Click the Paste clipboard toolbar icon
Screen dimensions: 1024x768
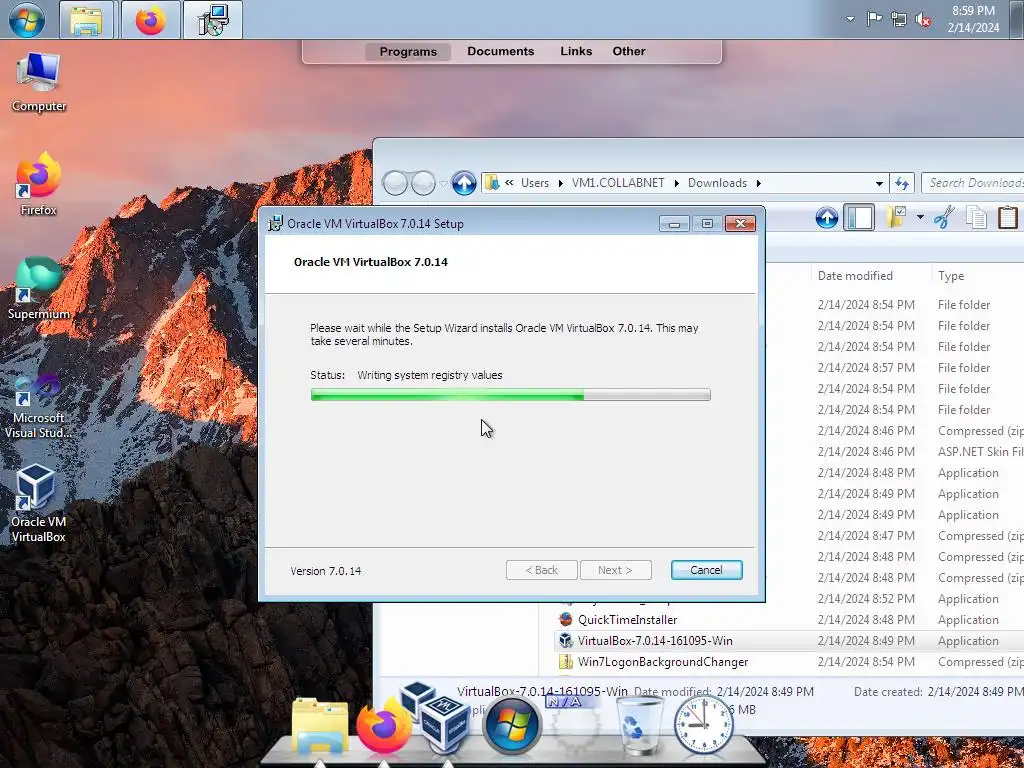(x=1008, y=217)
